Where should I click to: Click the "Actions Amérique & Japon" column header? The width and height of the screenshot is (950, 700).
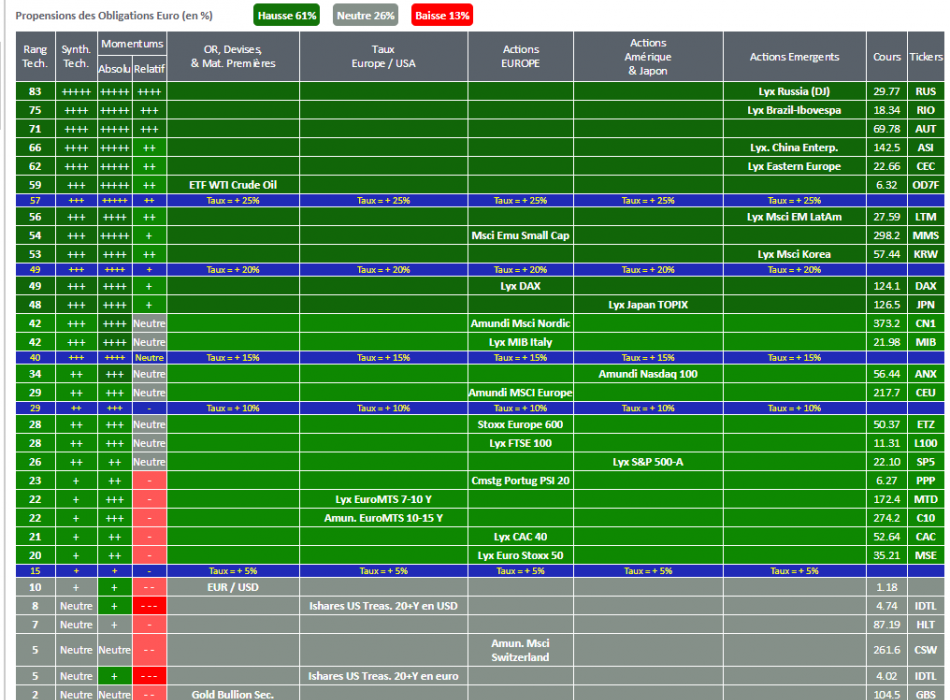point(648,56)
